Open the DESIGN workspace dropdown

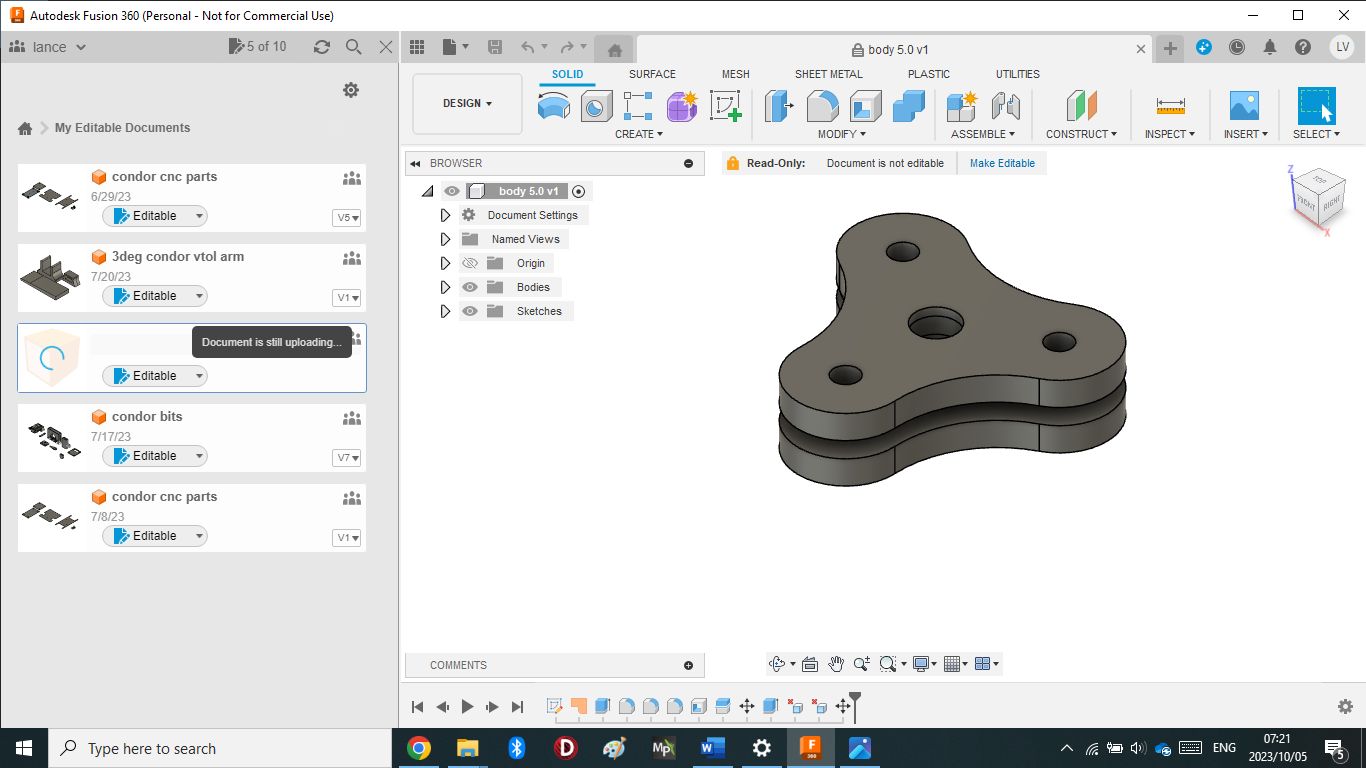pyautogui.click(x=468, y=104)
